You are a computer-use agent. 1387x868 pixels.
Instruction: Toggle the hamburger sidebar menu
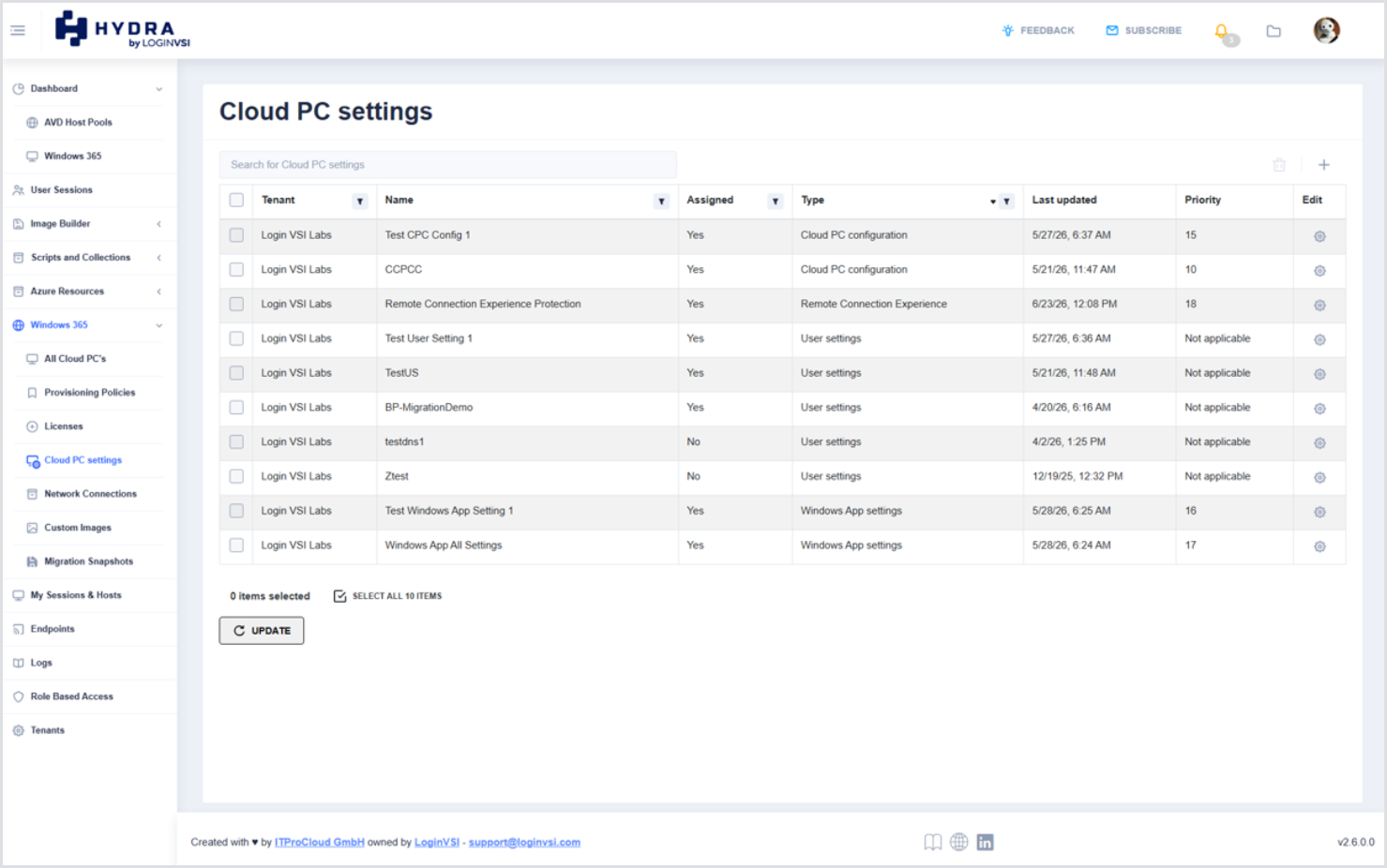coord(18,31)
